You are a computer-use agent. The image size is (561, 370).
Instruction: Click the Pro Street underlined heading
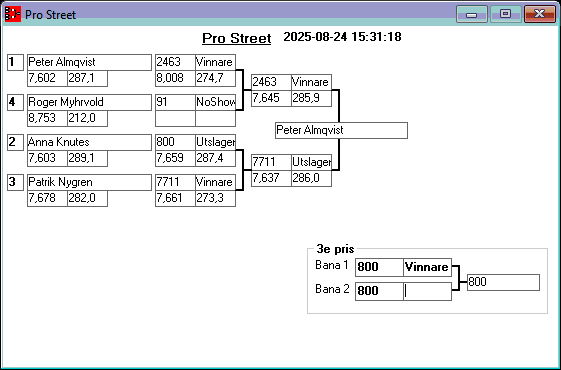pos(236,38)
